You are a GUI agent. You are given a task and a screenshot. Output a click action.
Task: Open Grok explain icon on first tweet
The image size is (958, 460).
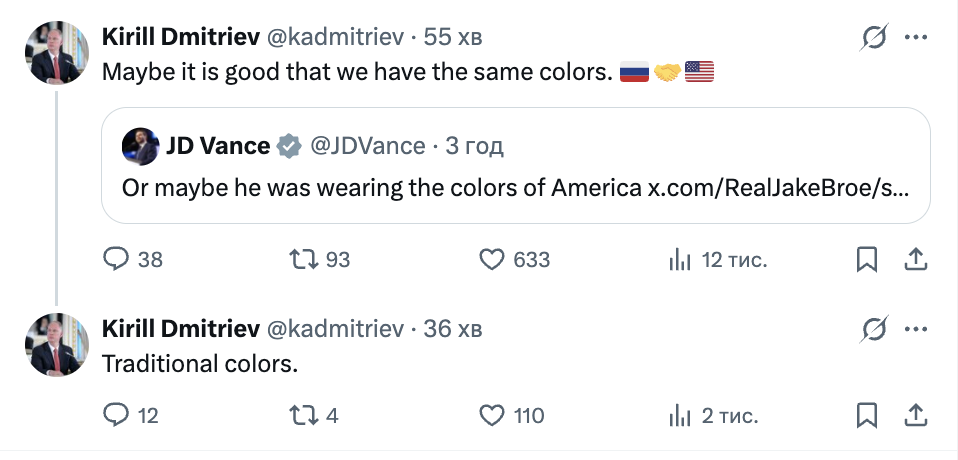pyautogui.click(x=874, y=38)
